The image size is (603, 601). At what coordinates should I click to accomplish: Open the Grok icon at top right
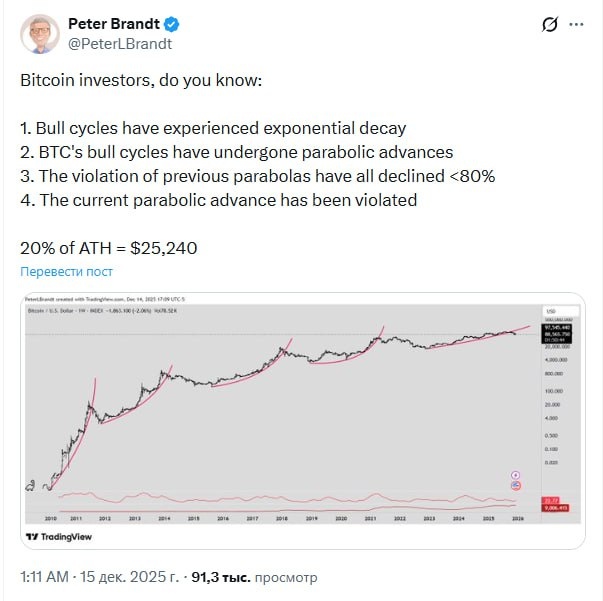549,25
